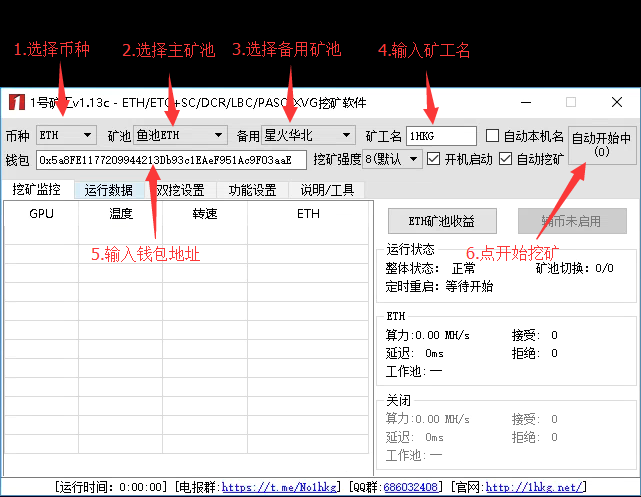Viewport: 641px width, 497px height.
Task: Enable the 自动本机名 checkbox
Action: 493,135
